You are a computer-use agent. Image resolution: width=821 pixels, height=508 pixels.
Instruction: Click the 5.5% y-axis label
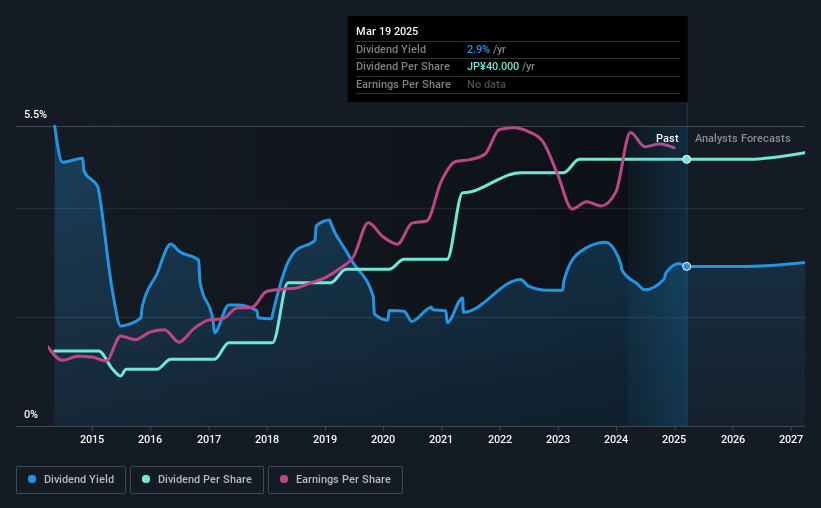point(35,115)
